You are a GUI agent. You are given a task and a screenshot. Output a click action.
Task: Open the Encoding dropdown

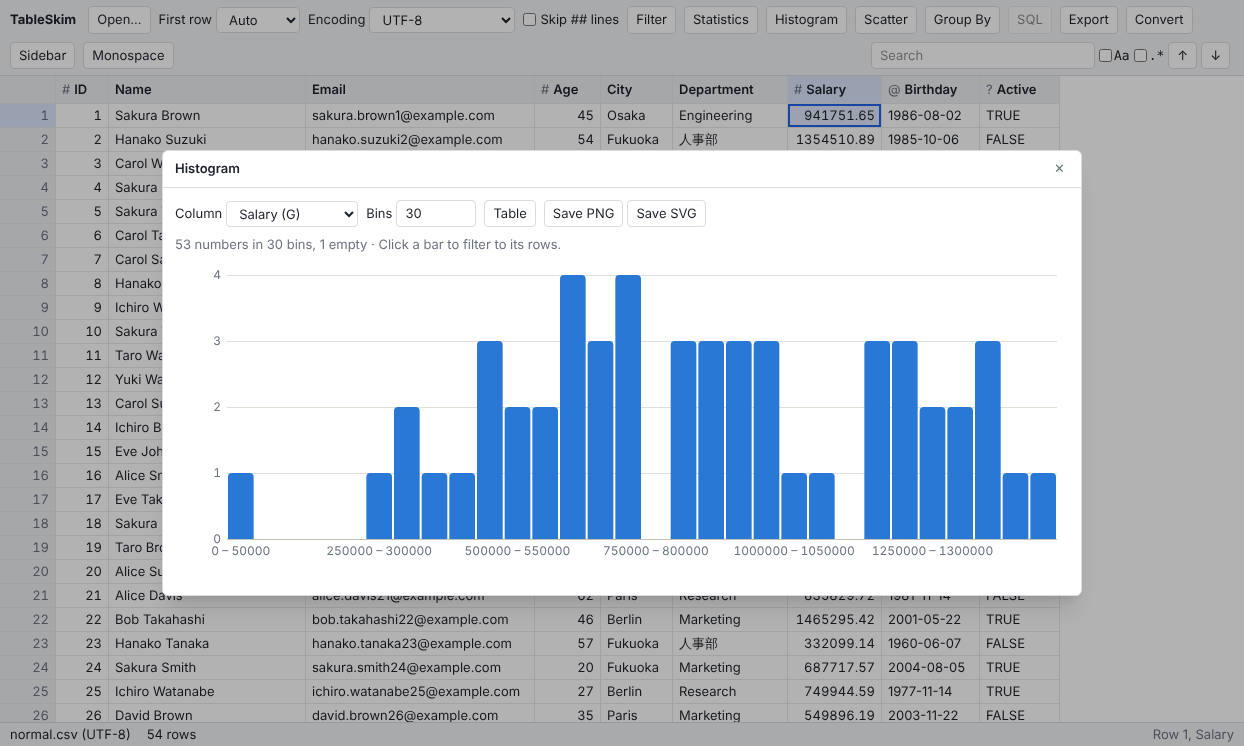coord(442,20)
